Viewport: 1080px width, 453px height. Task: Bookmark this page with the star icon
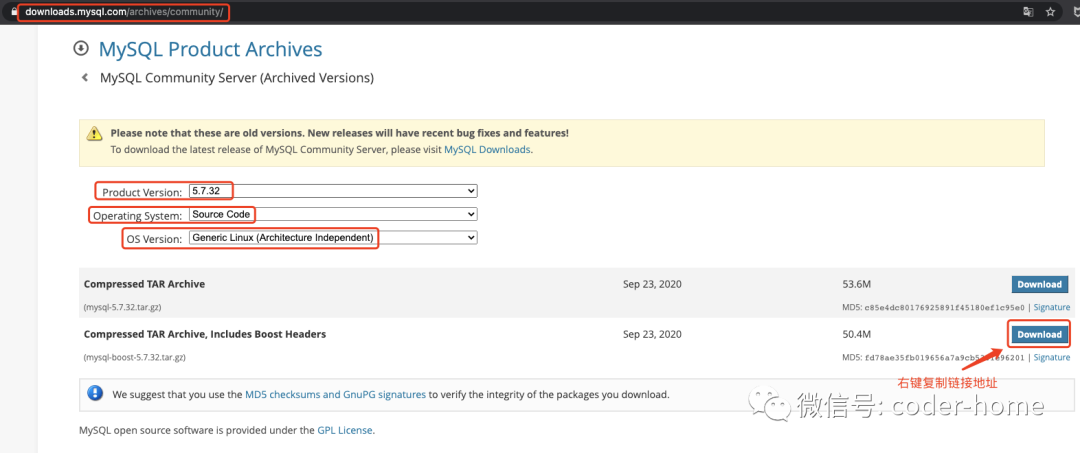click(1051, 12)
